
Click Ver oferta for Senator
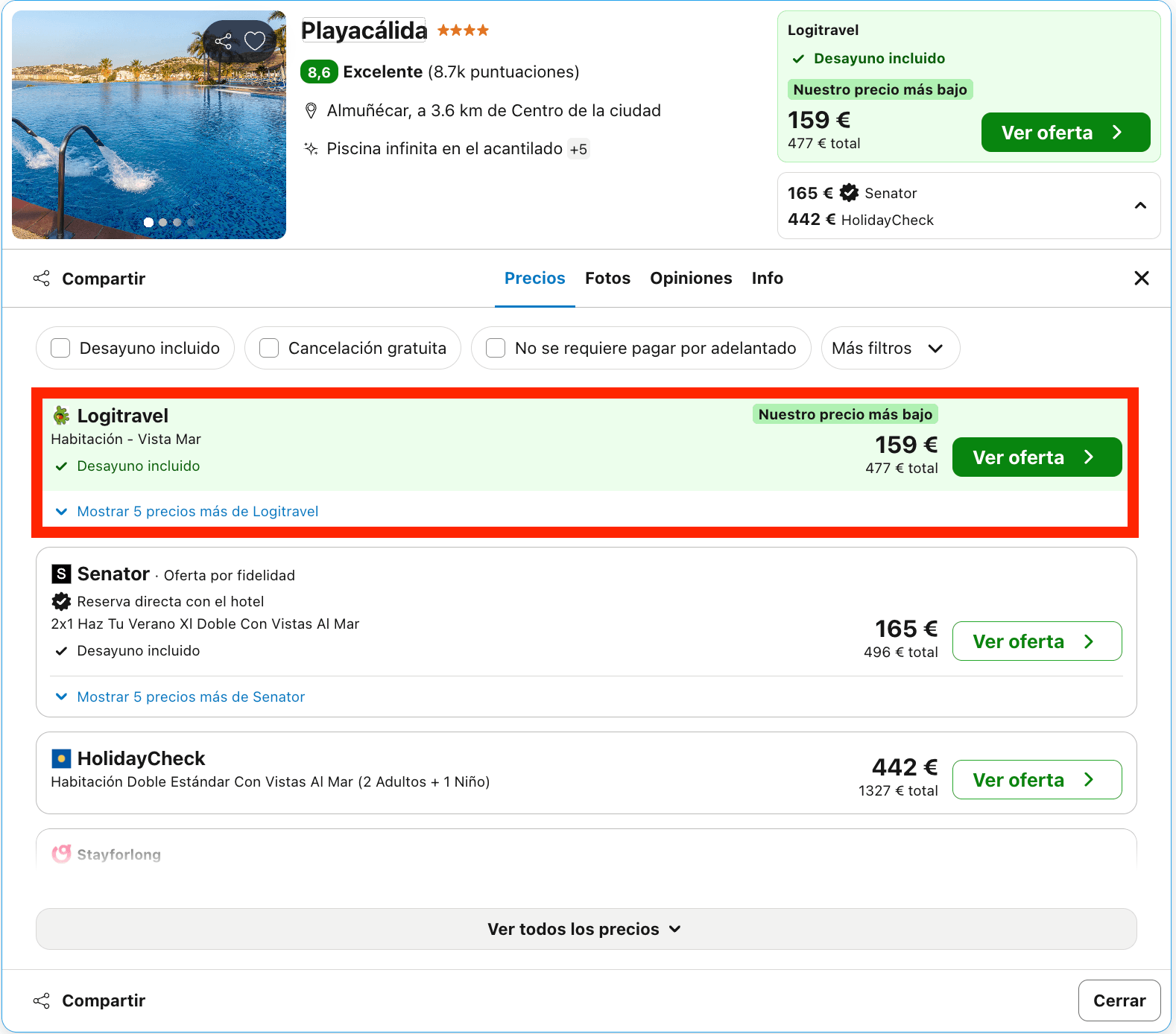point(1037,641)
